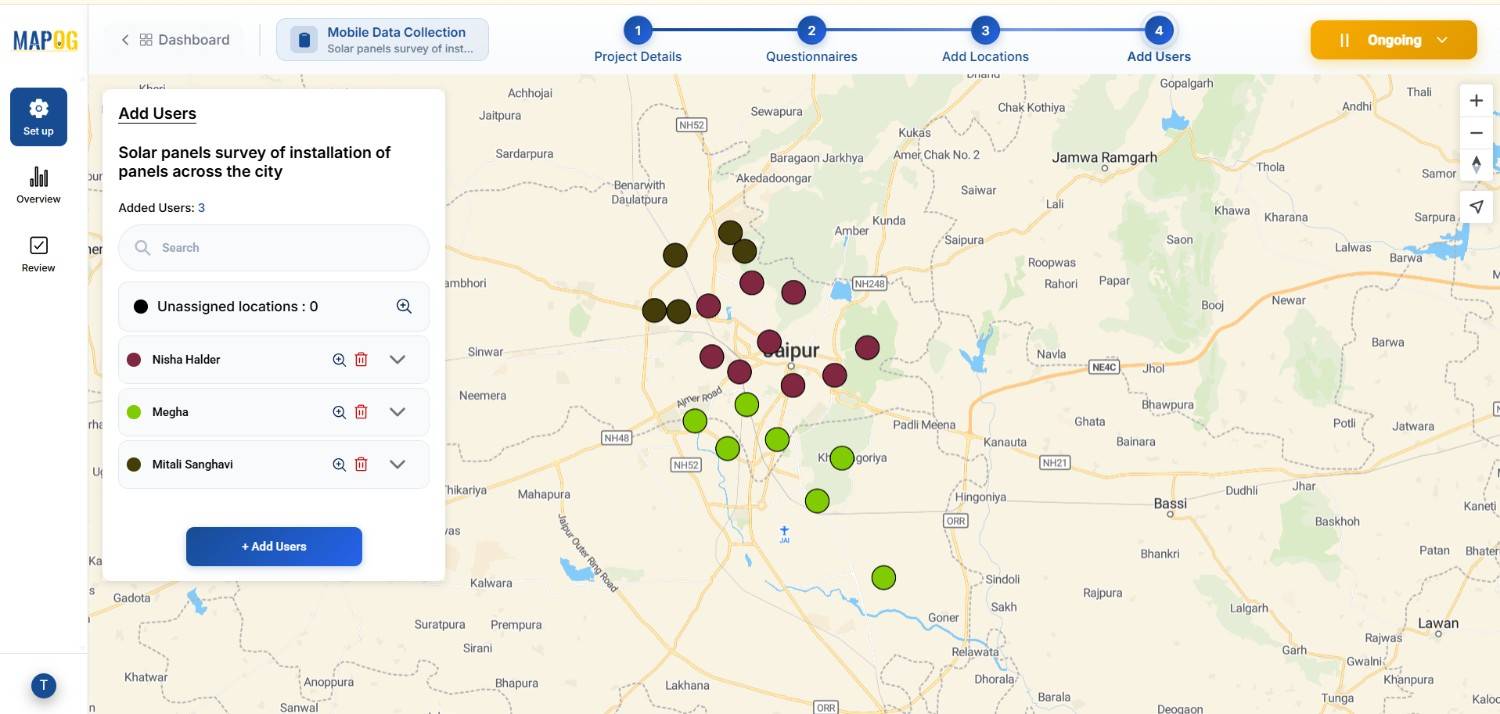Expand Nisha Halder's user entry
The width and height of the screenshot is (1500, 714).
point(398,359)
